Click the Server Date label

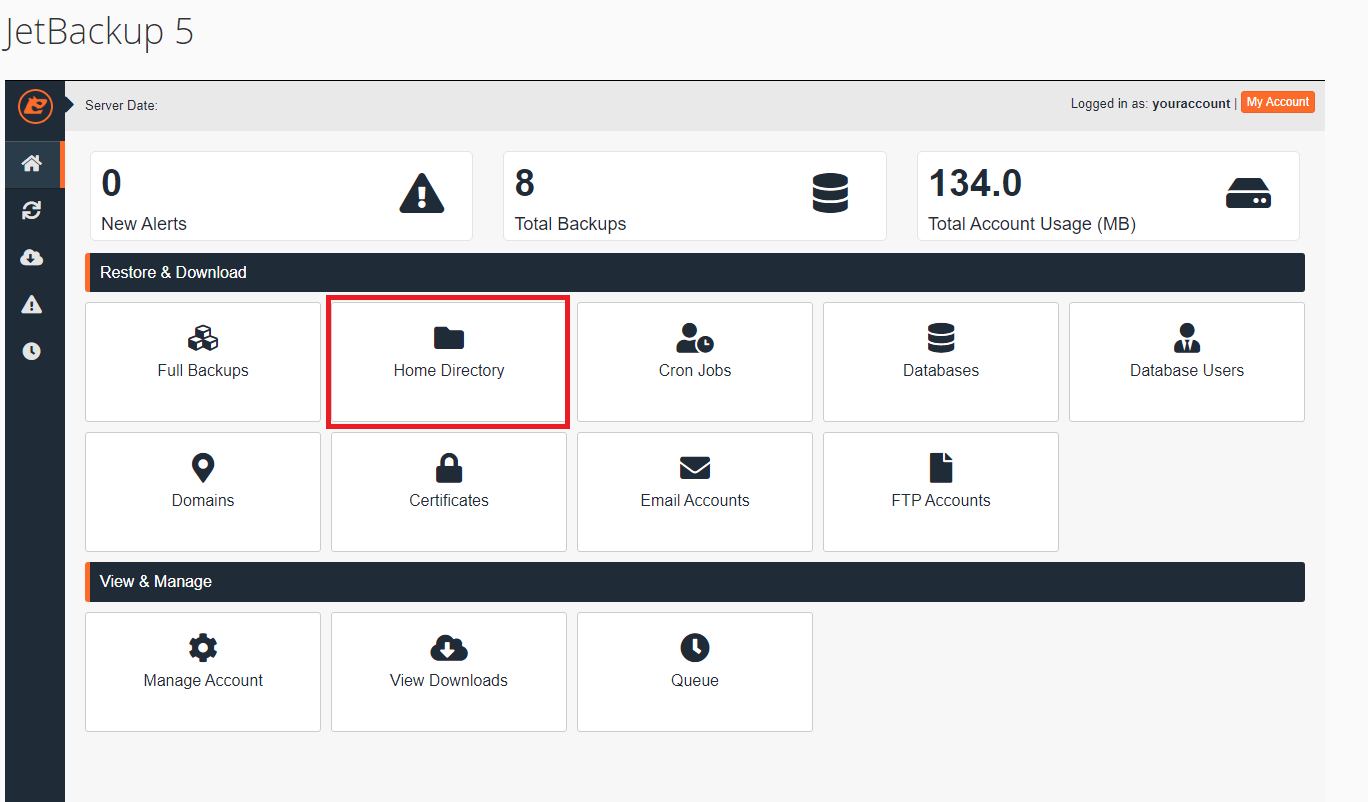pyautogui.click(x=121, y=105)
